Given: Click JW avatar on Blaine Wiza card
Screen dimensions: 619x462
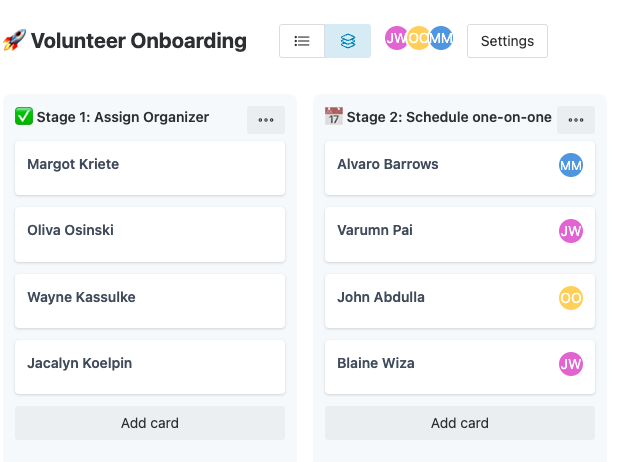Looking at the screenshot, I should [571, 364].
